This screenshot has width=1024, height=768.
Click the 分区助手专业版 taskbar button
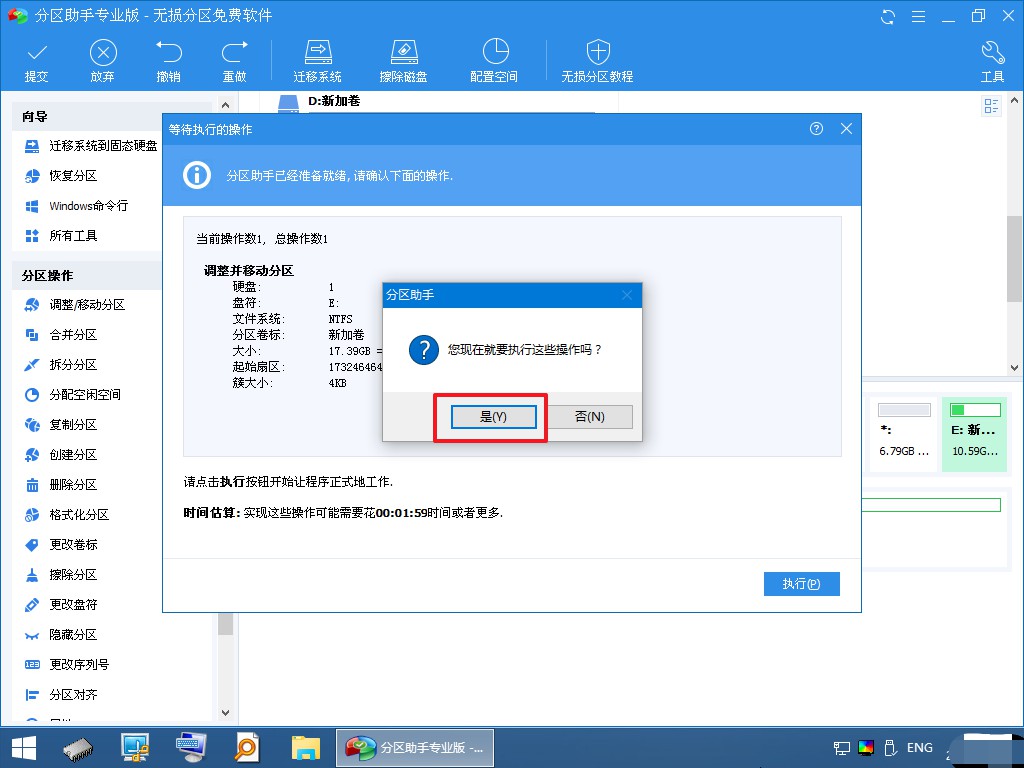415,748
